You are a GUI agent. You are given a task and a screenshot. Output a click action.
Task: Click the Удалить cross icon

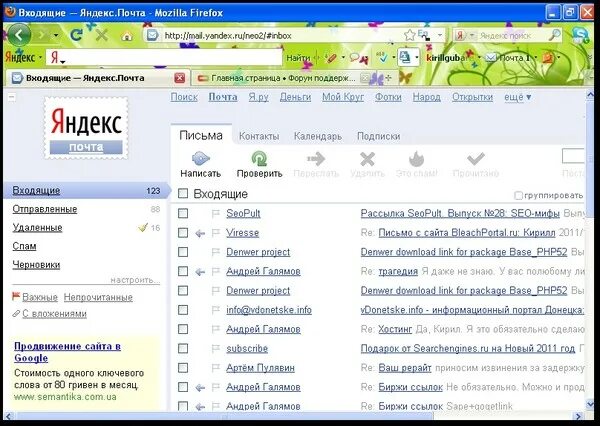367,159
